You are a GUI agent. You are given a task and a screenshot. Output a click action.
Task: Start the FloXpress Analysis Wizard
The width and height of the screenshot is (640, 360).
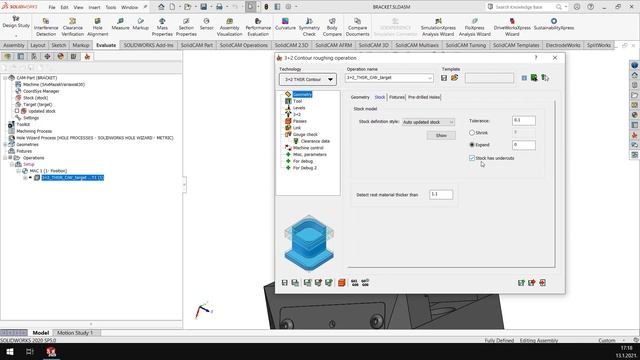pos(474,27)
